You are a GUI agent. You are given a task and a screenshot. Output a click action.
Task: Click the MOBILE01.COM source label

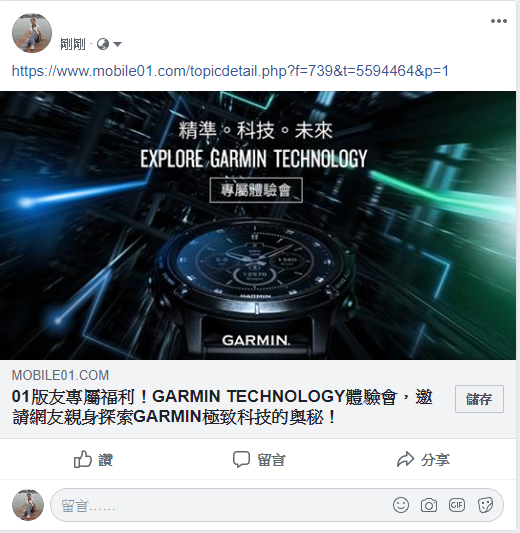pyautogui.click(x=60, y=375)
